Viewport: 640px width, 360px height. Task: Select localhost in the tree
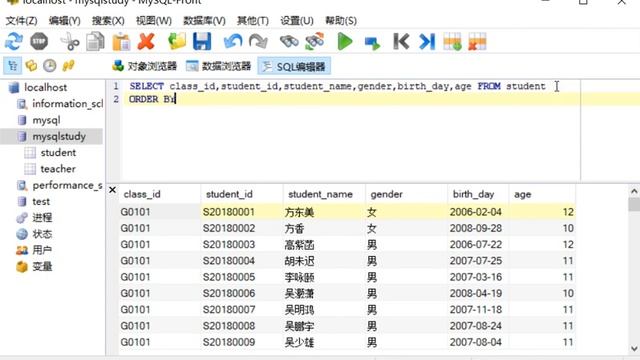tap(45, 87)
